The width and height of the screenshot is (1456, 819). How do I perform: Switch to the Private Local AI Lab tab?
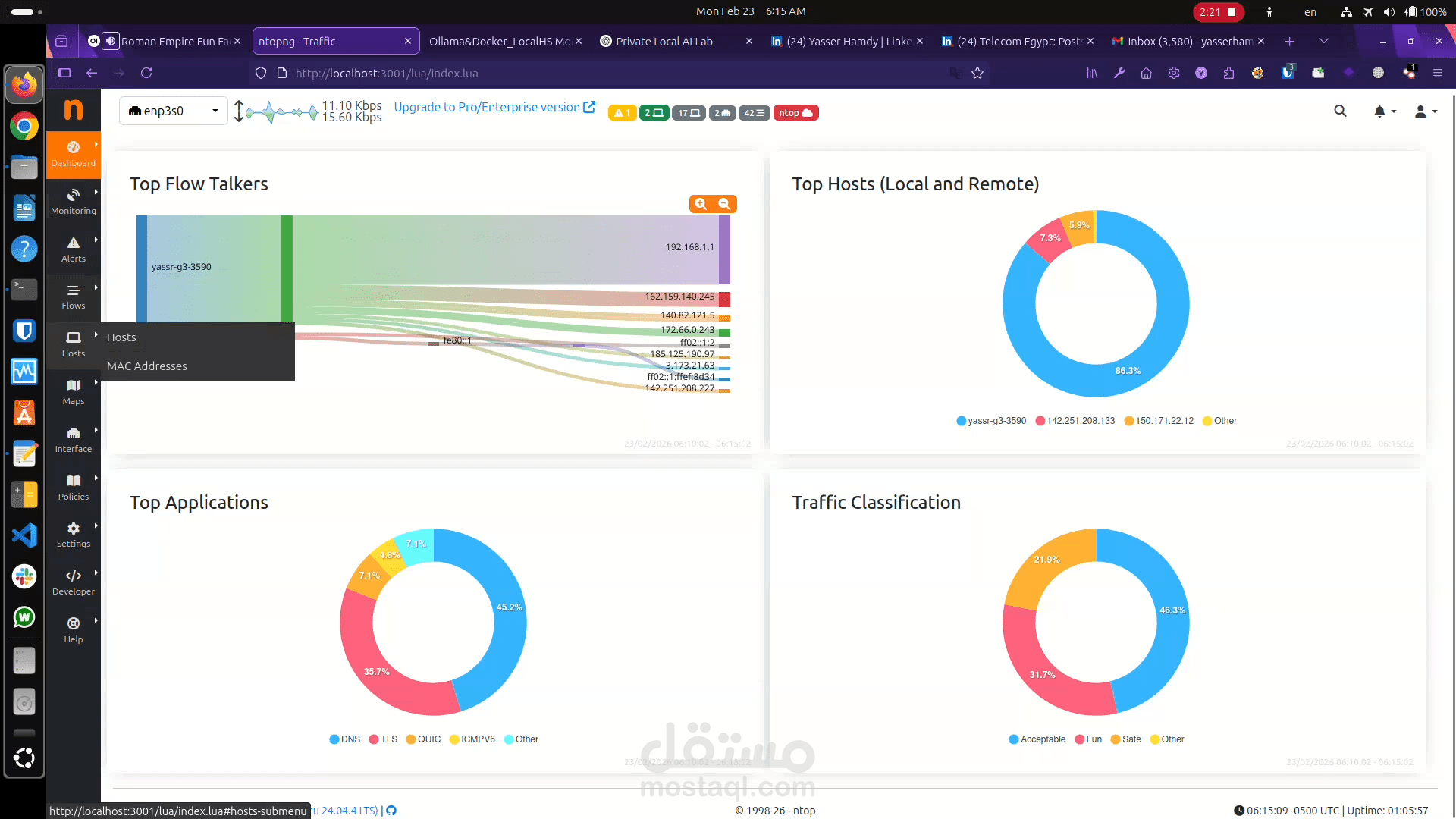(x=665, y=41)
